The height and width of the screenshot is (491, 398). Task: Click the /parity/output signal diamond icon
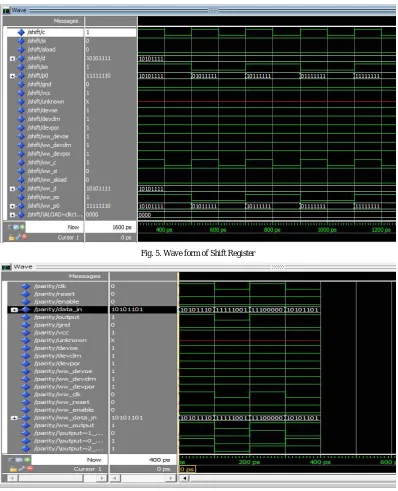pyautogui.click(x=26, y=317)
